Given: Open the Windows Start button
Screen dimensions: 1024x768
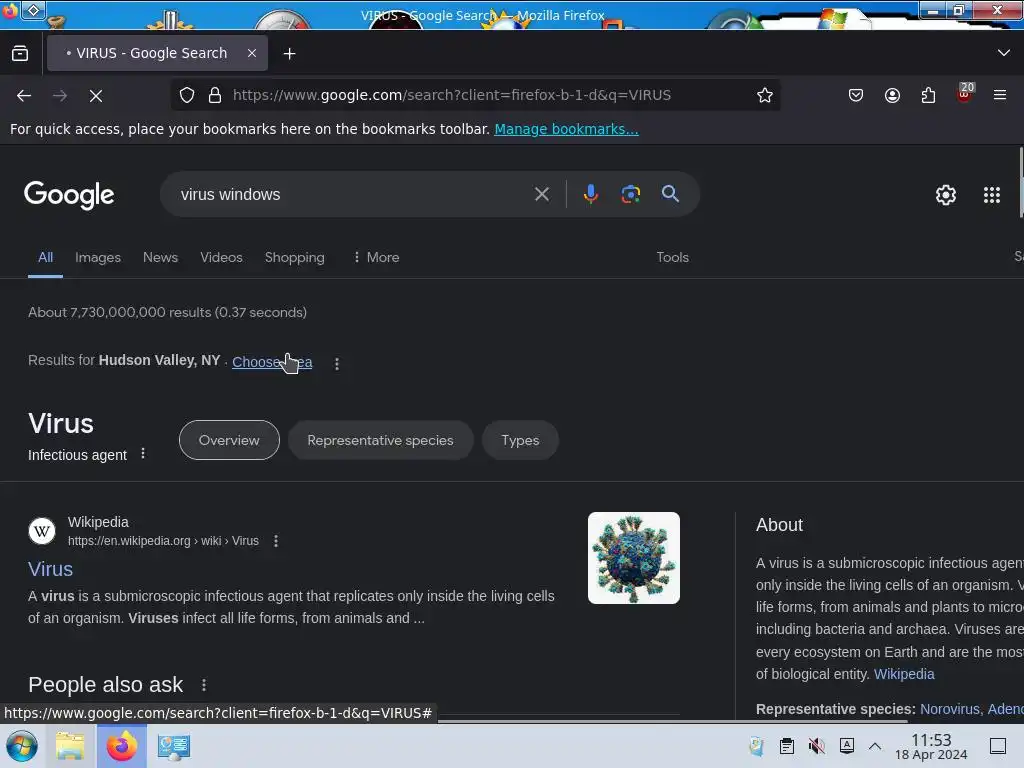Looking at the screenshot, I should (x=22, y=746).
